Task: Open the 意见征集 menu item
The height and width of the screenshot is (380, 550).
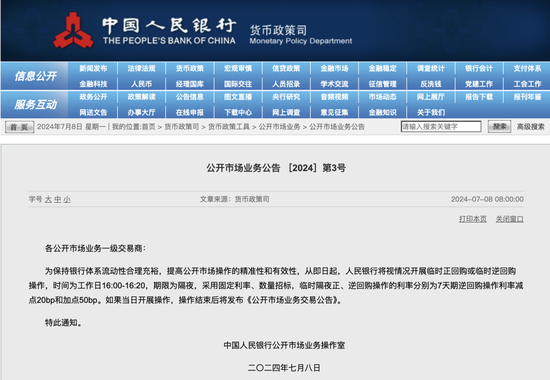Action: (335, 112)
